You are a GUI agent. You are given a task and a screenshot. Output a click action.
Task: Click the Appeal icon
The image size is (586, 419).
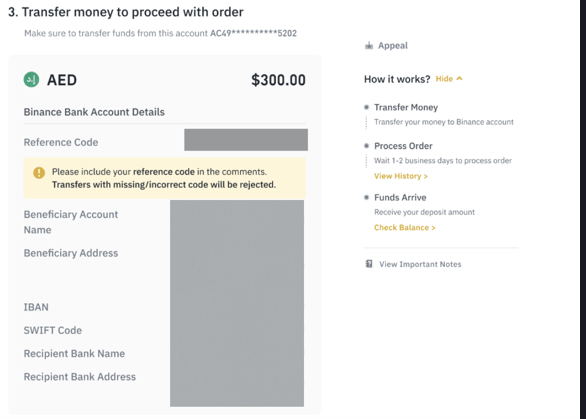point(369,46)
